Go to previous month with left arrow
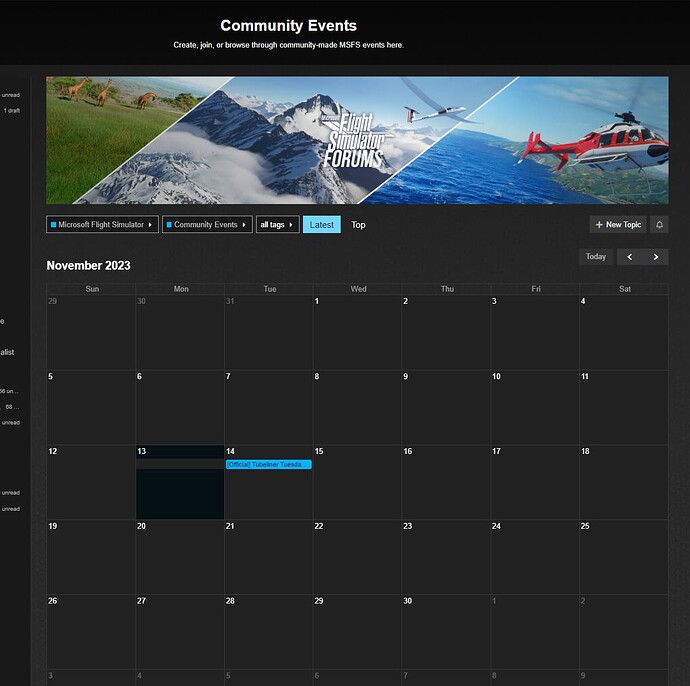 pyautogui.click(x=630, y=257)
